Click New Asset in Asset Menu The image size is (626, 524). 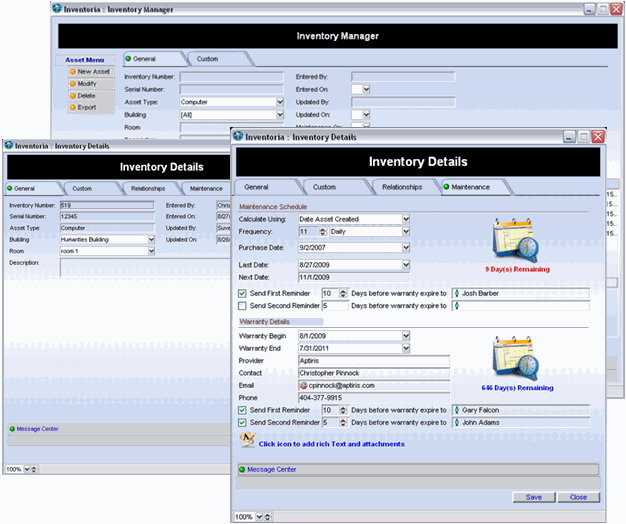pyautogui.click(x=93, y=72)
